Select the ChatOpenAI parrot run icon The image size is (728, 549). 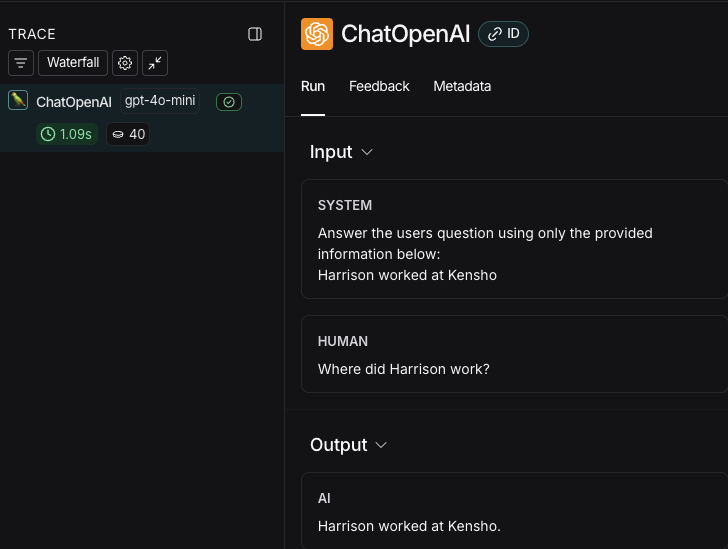18,100
